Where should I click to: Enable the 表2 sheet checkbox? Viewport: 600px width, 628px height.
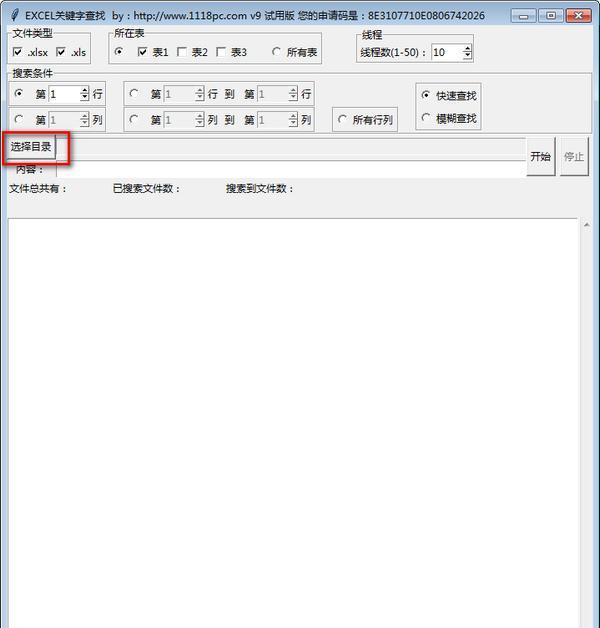click(x=181, y=52)
